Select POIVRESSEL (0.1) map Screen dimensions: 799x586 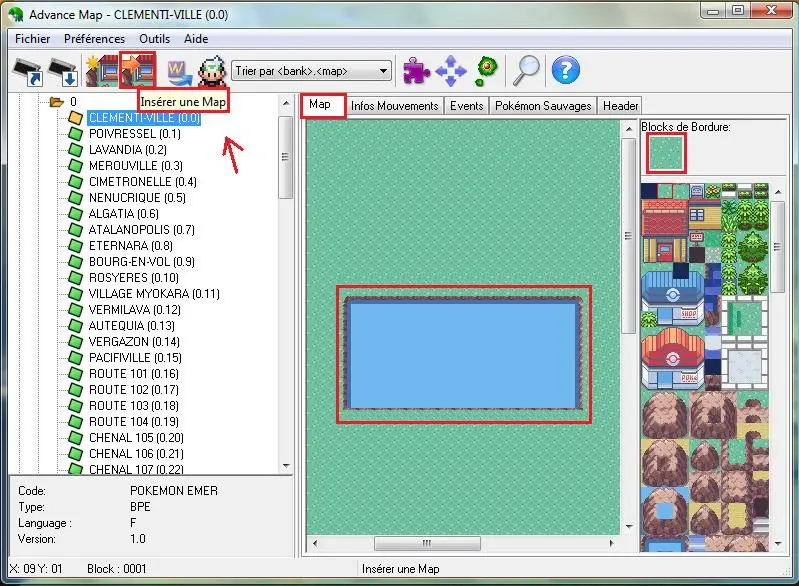tap(135, 134)
